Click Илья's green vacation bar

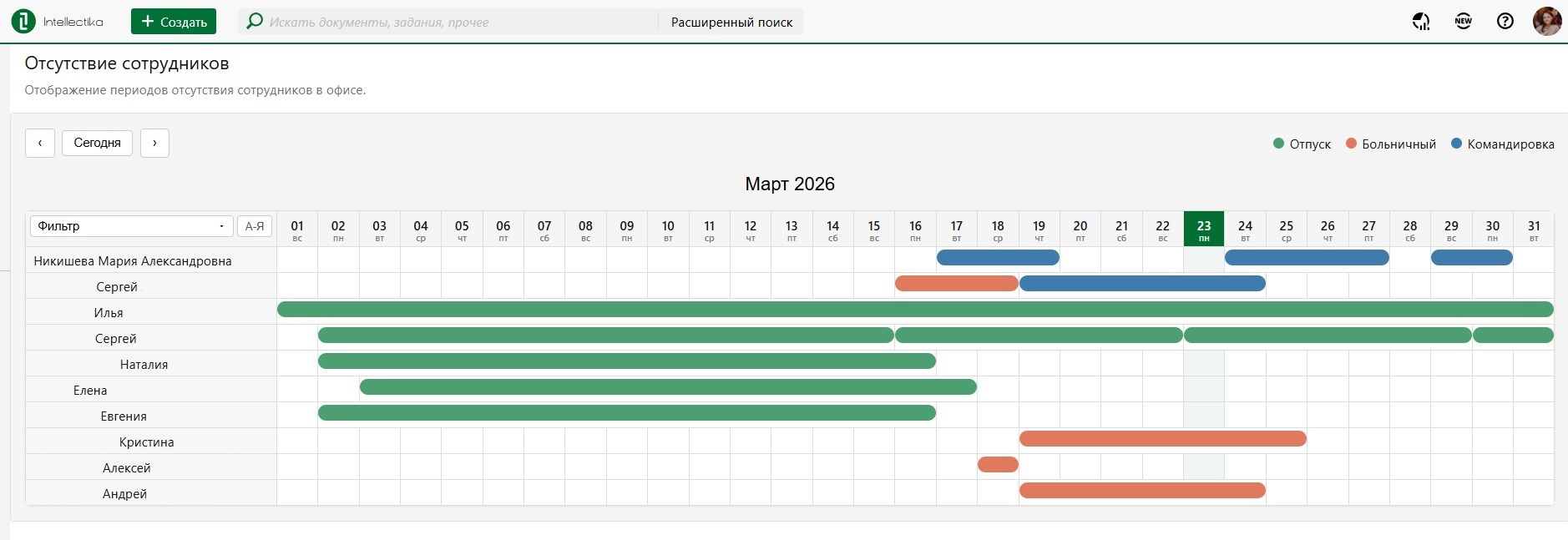[x=914, y=310]
